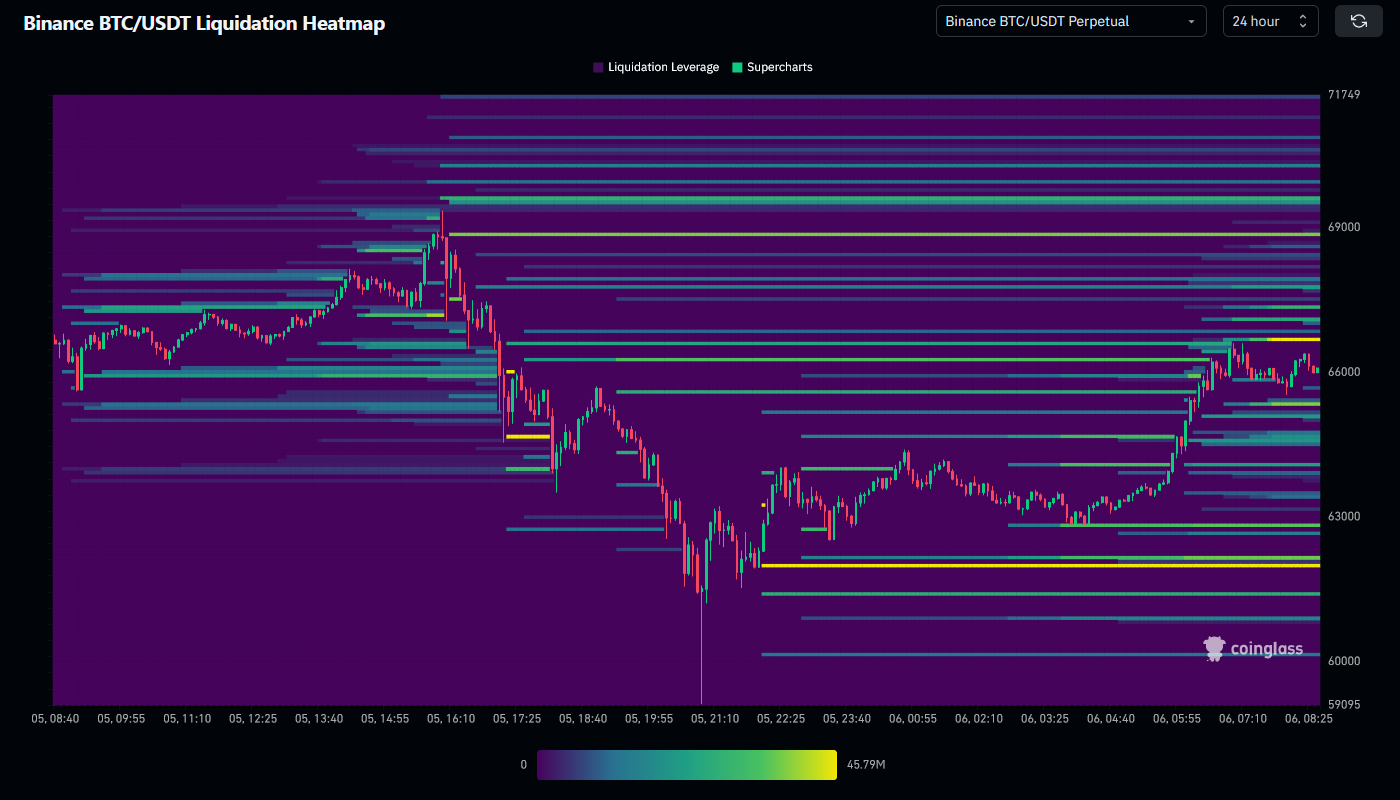Click the 05, 18:40 time axis label
1400x800 pixels.
583,718
